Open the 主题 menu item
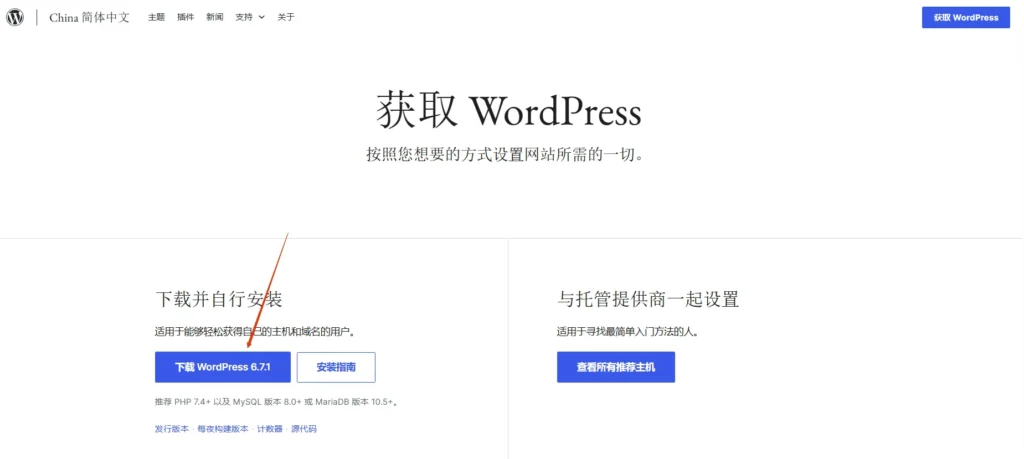The width and height of the screenshot is (1024, 459). (156, 18)
